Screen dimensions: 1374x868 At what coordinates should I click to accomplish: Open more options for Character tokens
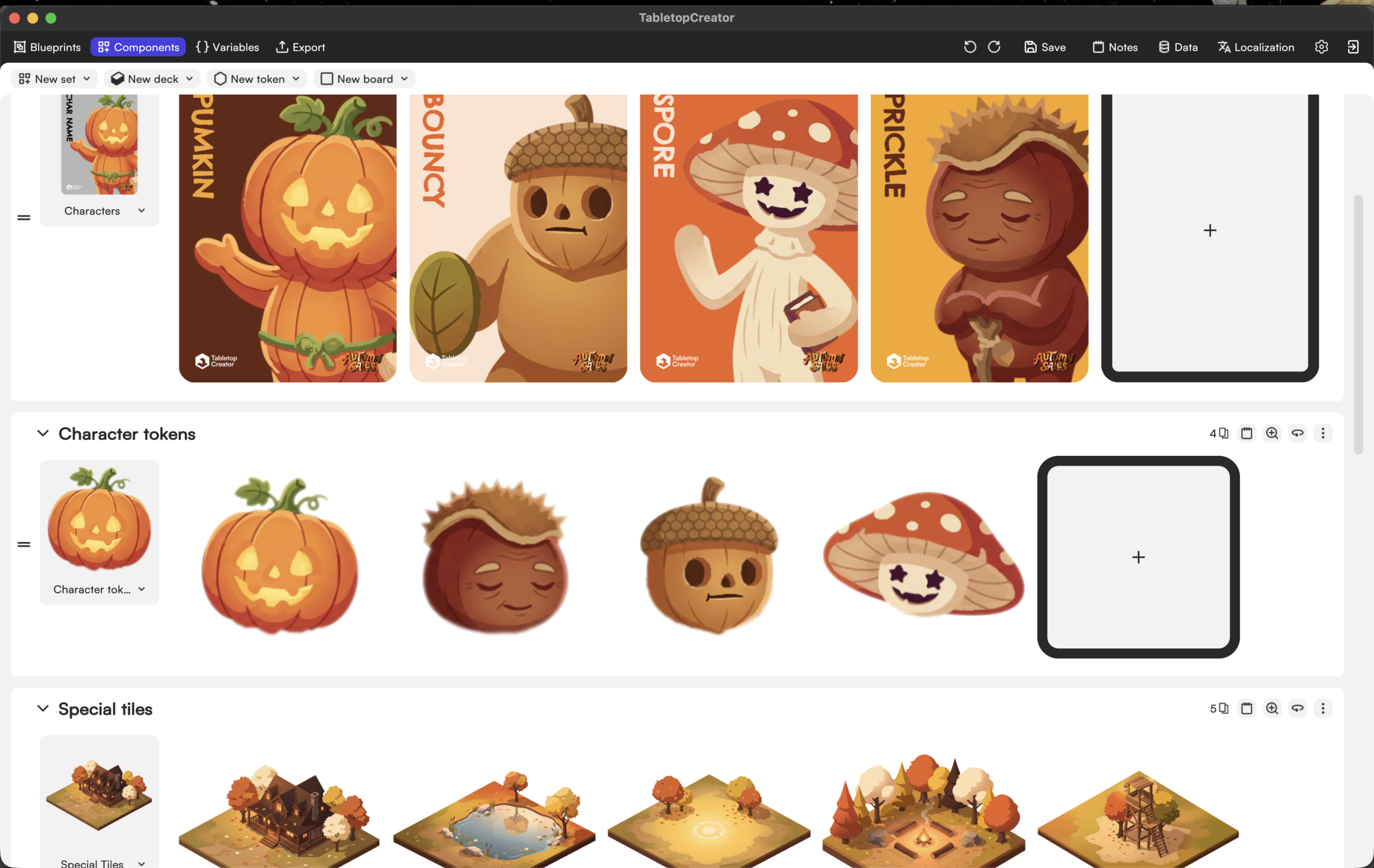(1322, 433)
